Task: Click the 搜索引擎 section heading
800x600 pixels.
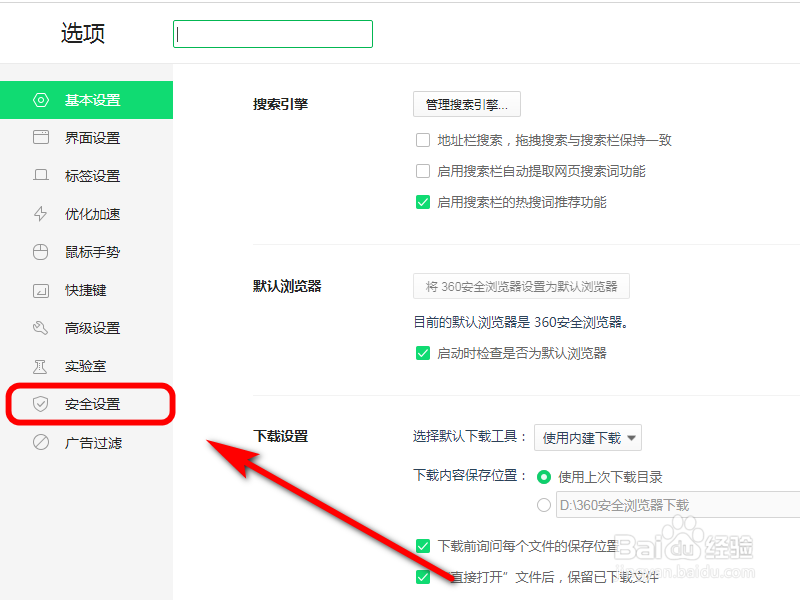Action: click(x=281, y=104)
